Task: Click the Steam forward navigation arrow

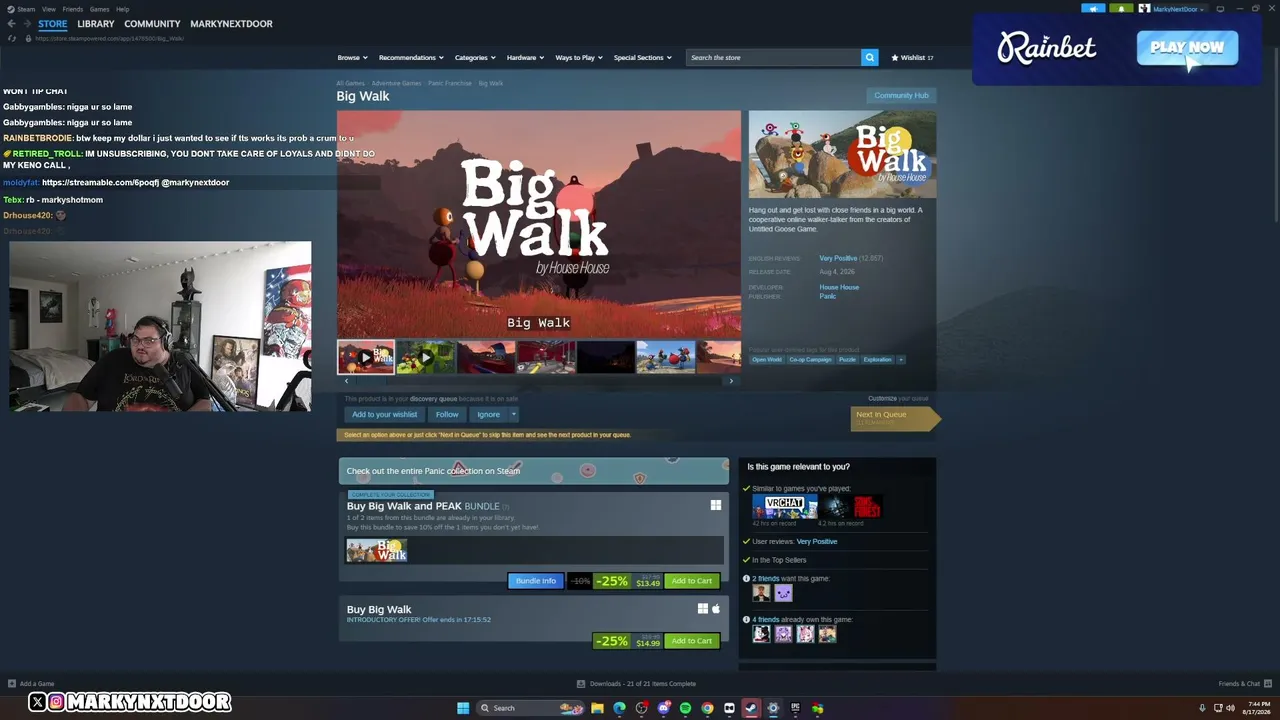Action: pos(27,24)
